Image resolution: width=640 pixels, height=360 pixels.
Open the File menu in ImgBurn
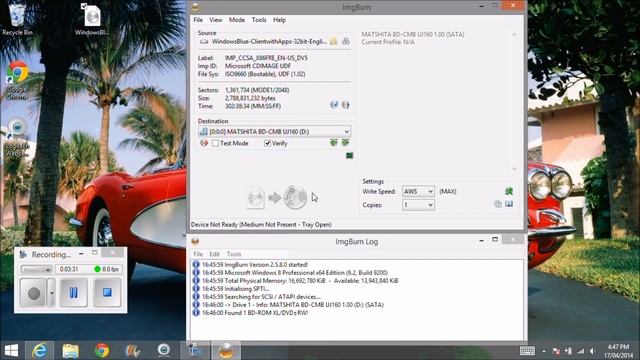coord(198,20)
